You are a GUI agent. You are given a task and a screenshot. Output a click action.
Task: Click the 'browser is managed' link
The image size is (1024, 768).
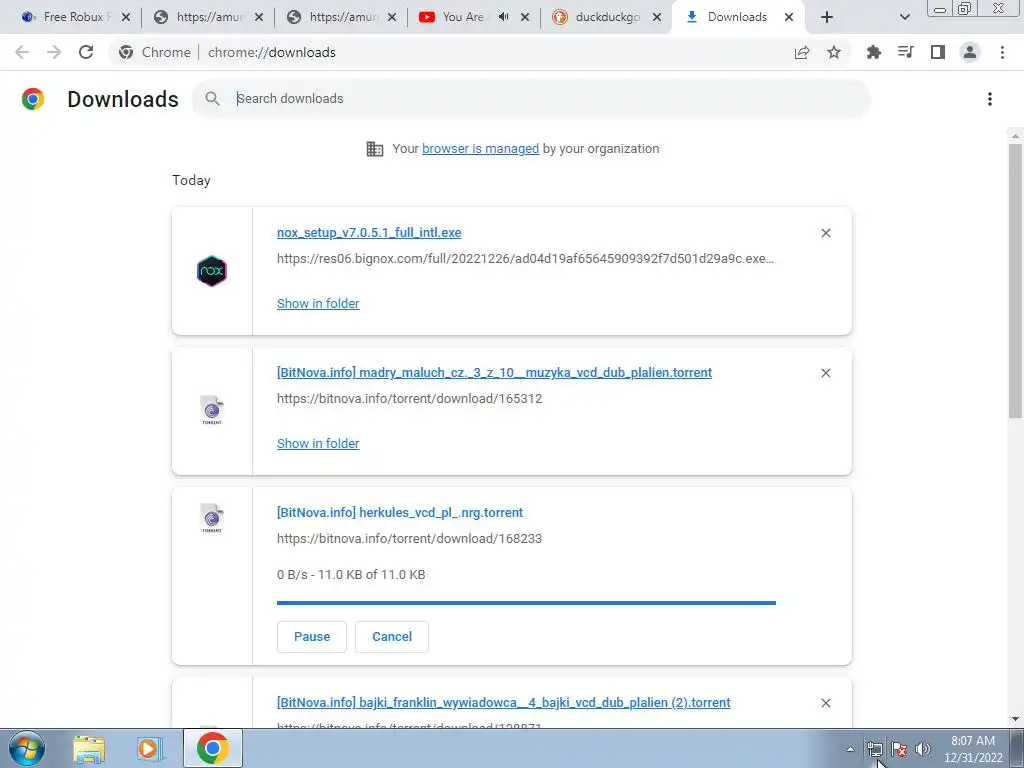481,149
